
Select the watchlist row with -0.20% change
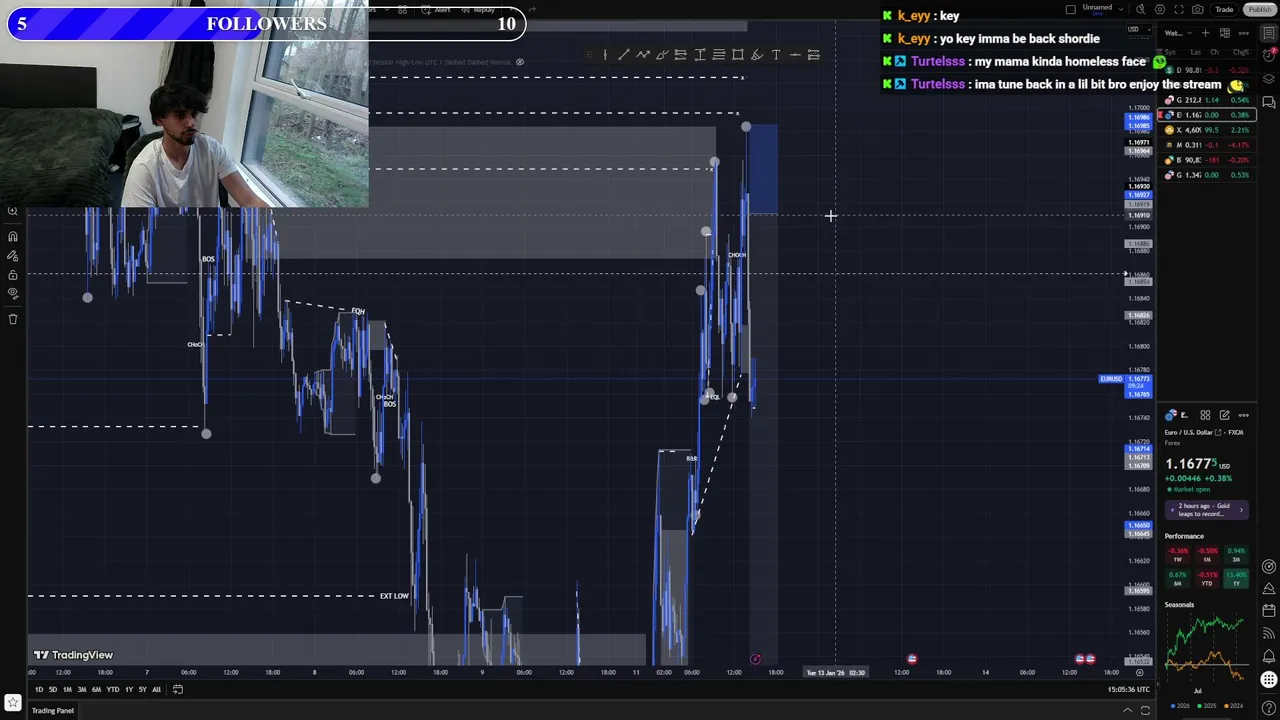coord(1207,160)
